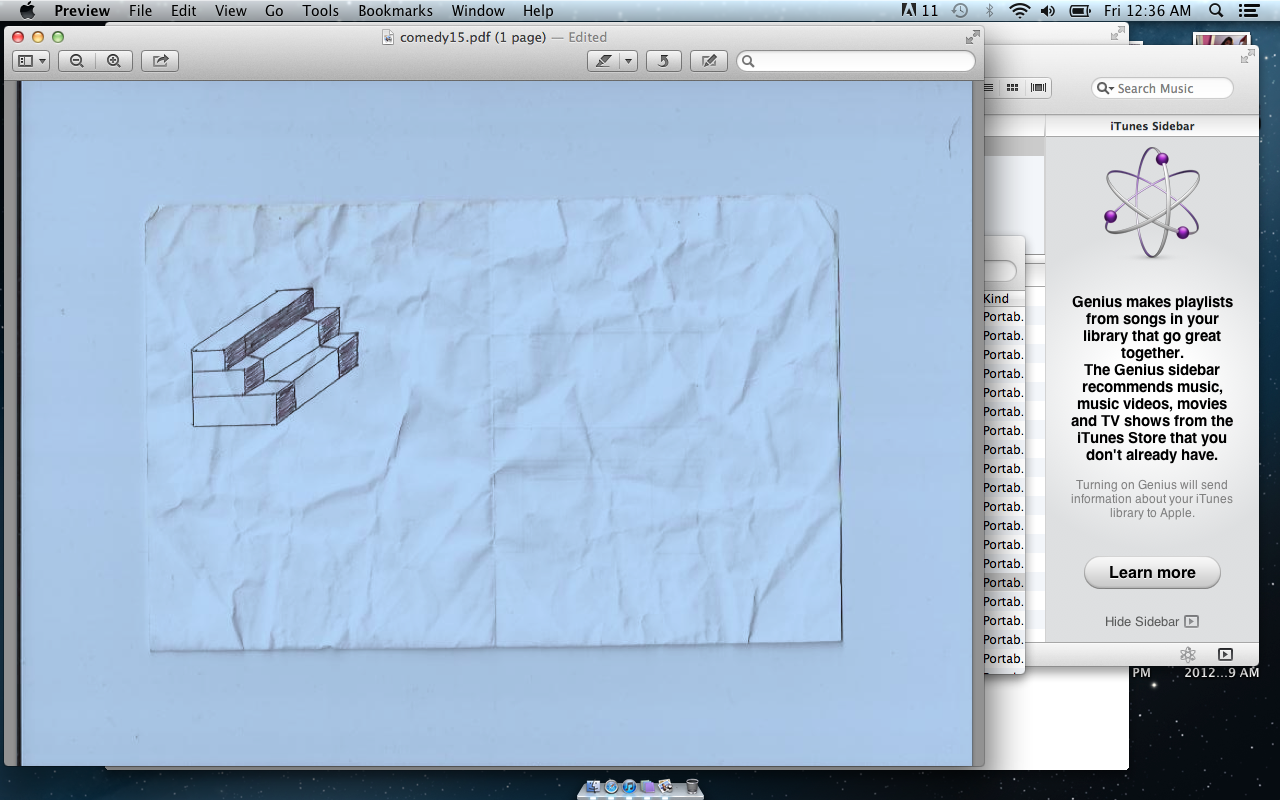Open the Wi-Fi status menu
1280x800 pixels.
click(1019, 11)
